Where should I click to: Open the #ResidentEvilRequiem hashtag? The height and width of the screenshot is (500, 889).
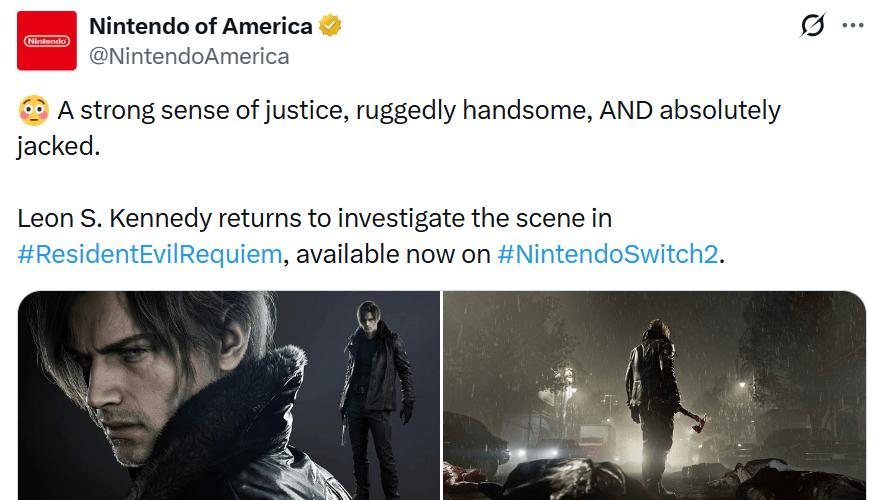point(150,254)
